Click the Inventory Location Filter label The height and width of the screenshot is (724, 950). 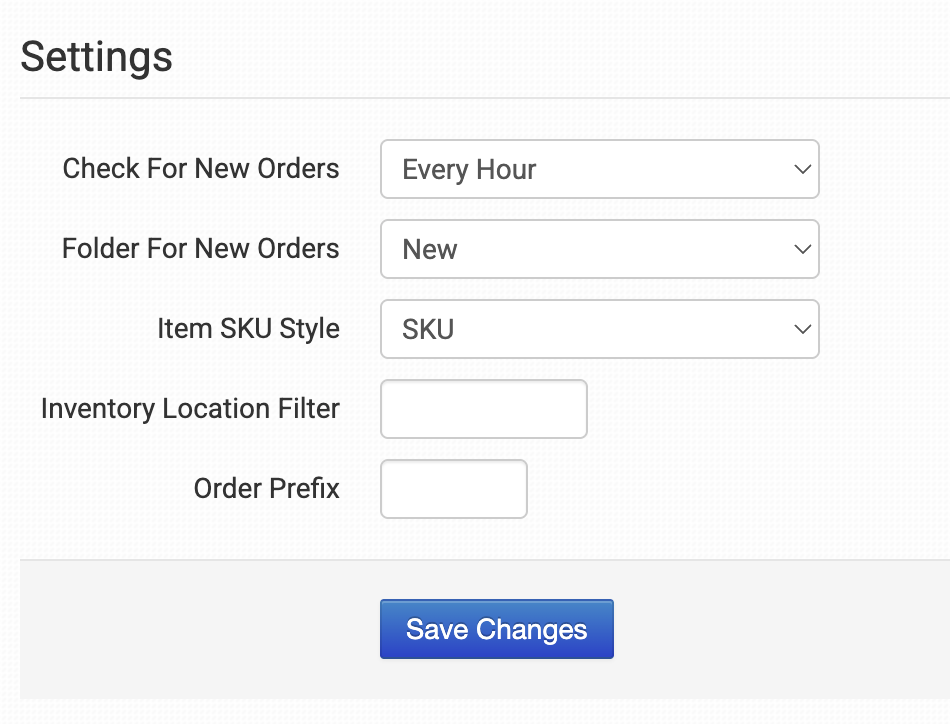(190, 409)
